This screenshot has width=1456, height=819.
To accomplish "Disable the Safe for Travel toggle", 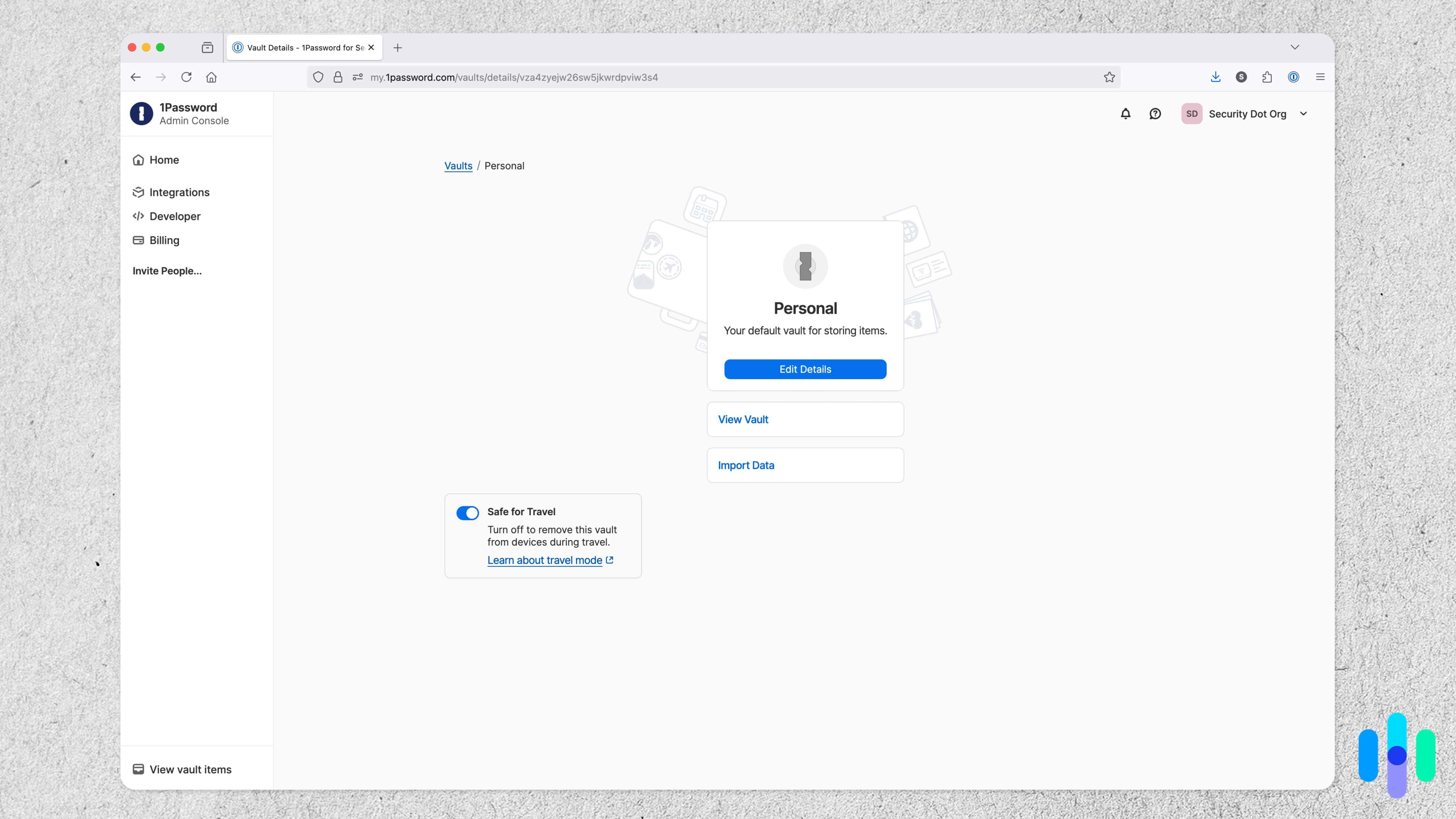I will click(x=468, y=513).
